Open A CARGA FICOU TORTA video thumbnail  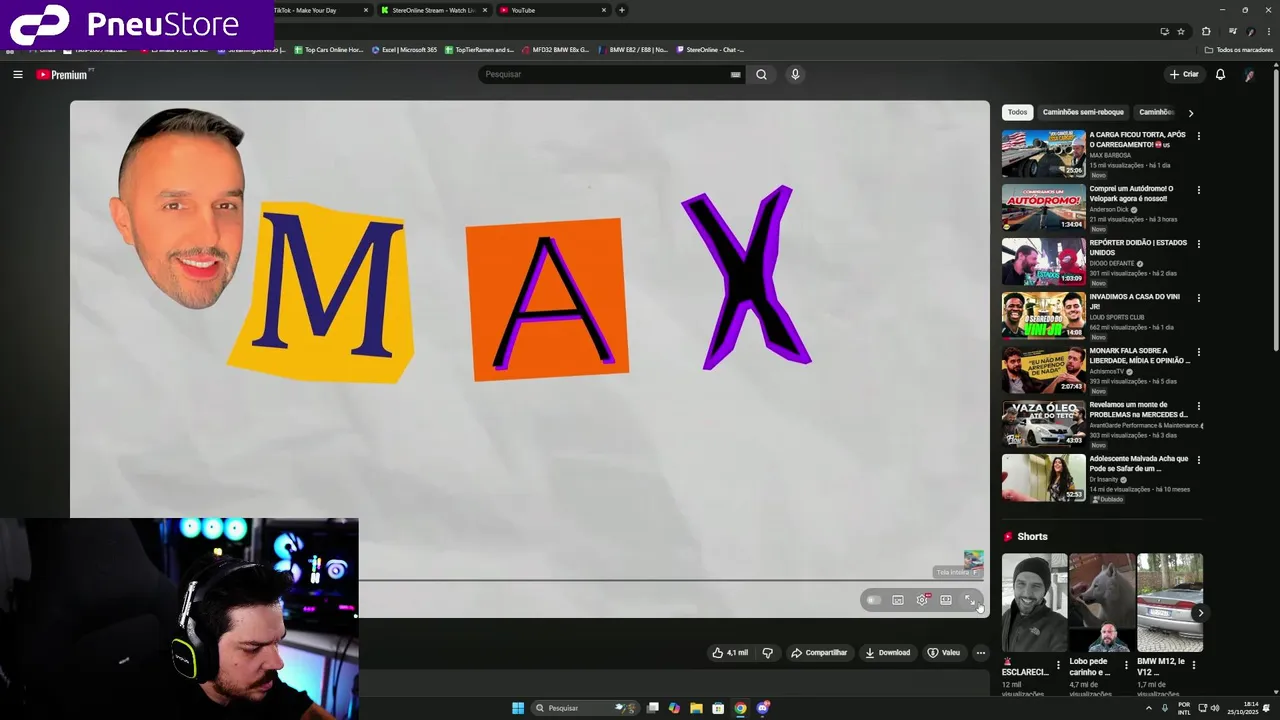(x=1043, y=153)
